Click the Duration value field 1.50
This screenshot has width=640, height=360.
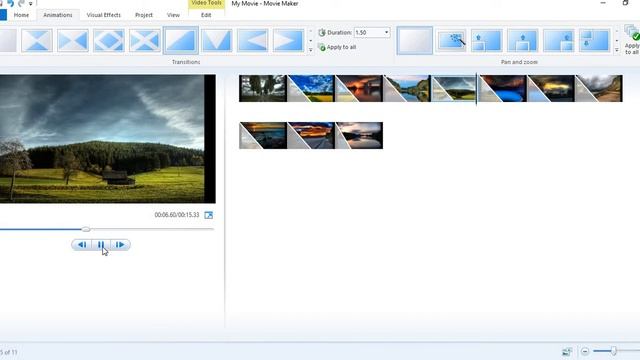368,32
